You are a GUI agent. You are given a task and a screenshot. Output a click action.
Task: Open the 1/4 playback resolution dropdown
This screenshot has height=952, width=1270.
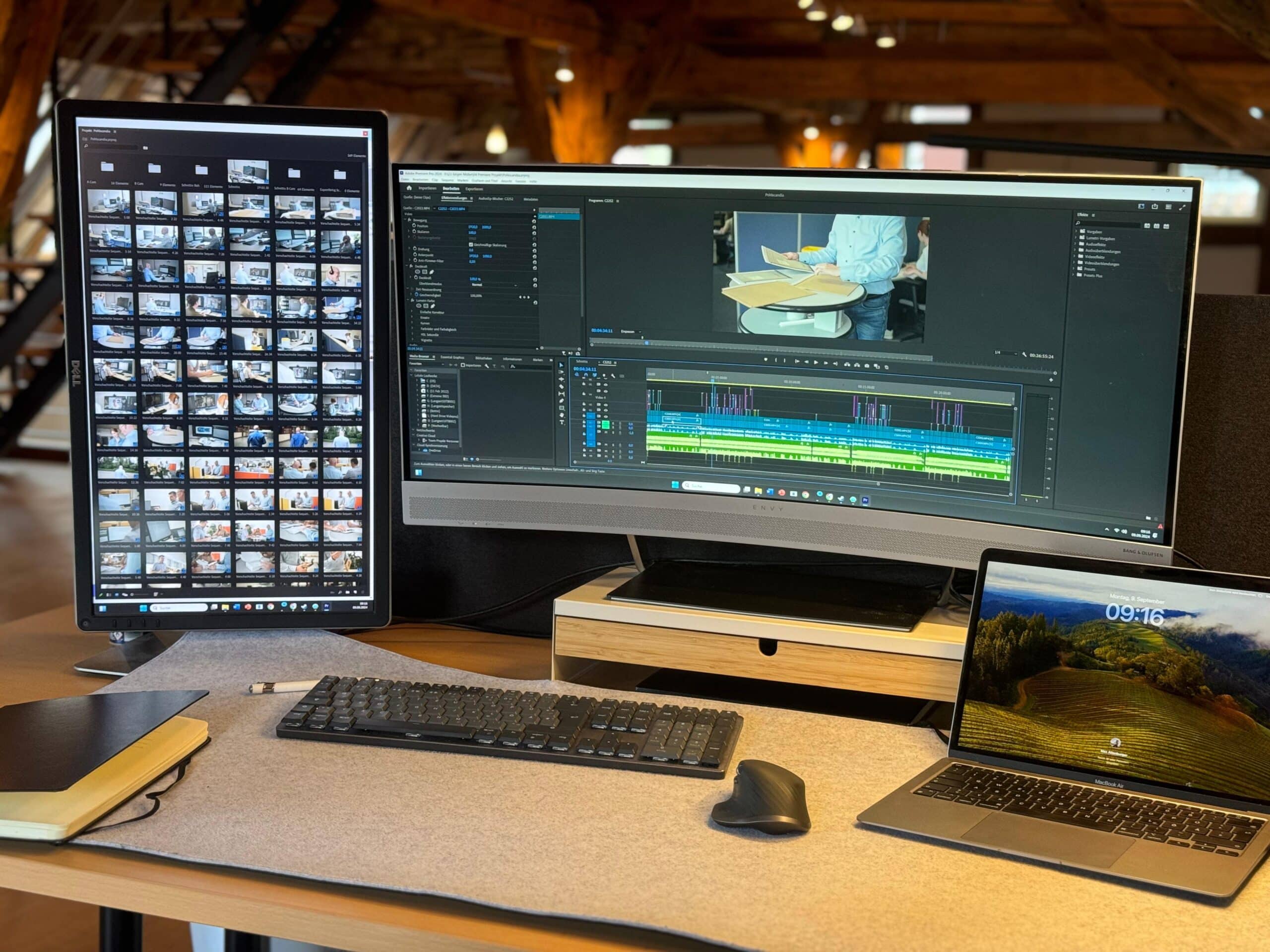(1006, 353)
